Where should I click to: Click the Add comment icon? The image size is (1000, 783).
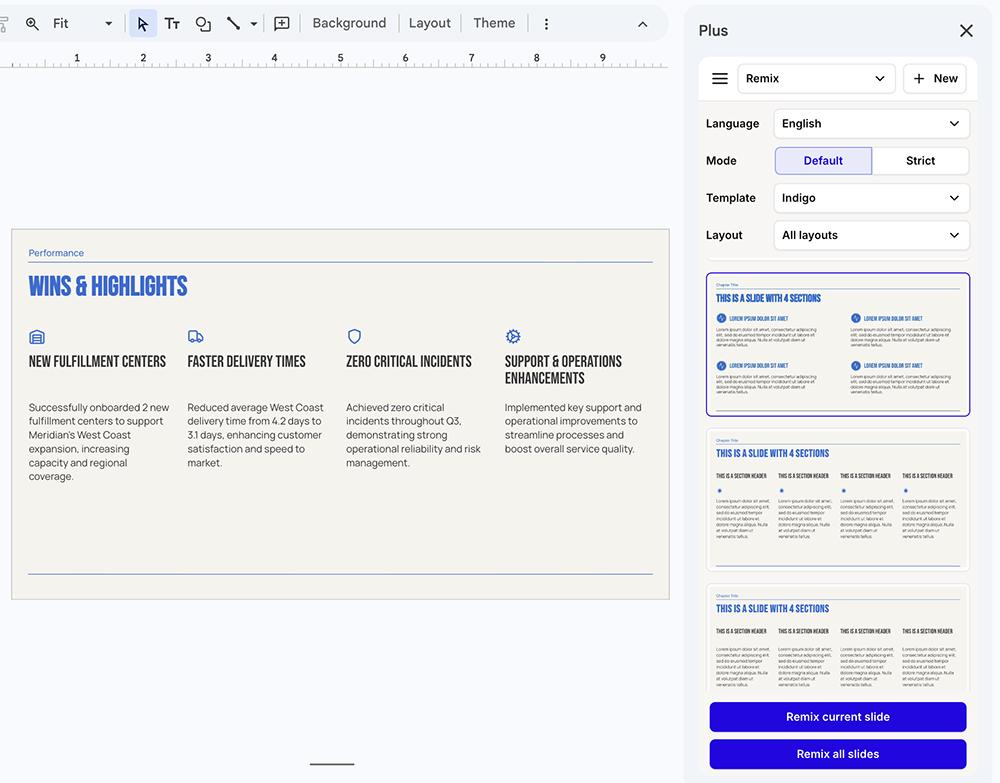[x=281, y=24]
